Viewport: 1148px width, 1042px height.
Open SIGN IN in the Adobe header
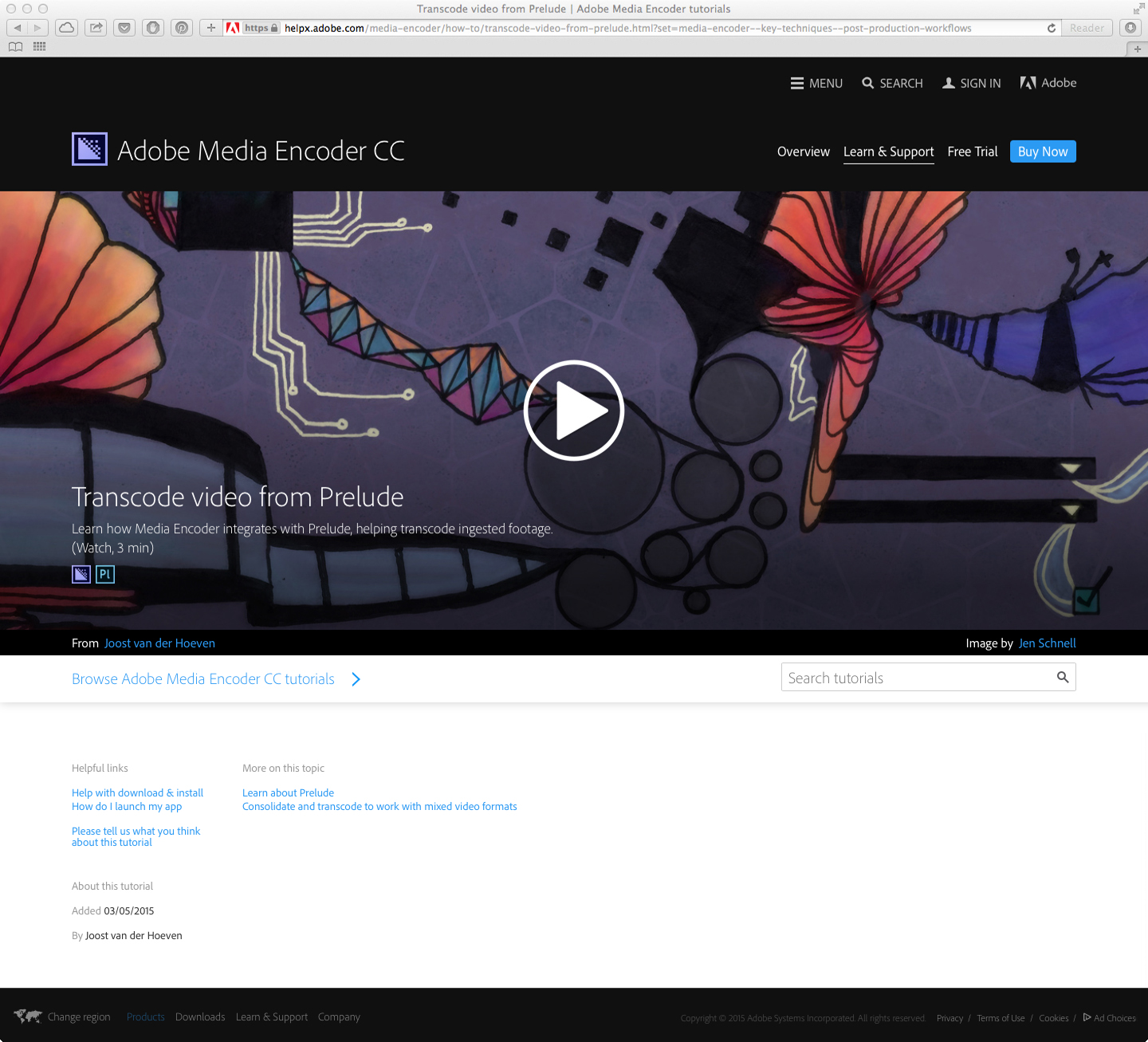click(971, 83)
